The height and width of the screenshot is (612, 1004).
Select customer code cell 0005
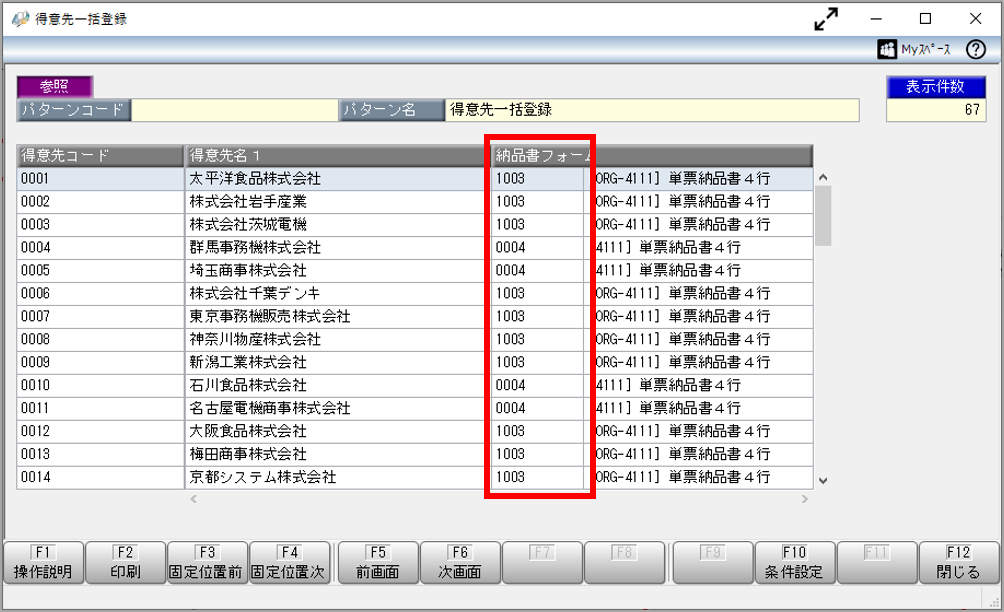click(x=101, y=271)
